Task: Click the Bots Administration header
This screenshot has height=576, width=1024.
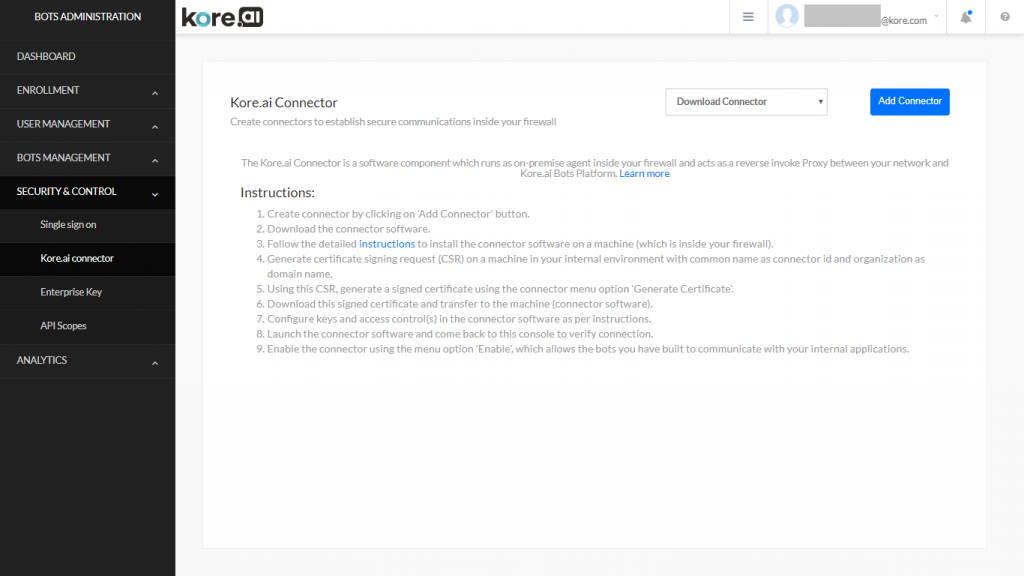Action: (88, 16)
